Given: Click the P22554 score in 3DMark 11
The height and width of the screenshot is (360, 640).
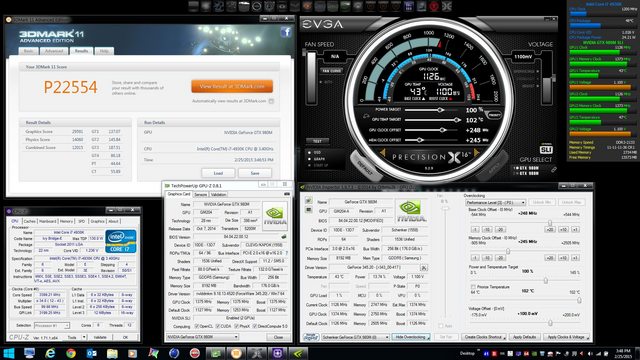Looking at the screenshot, I should [71, 87].
